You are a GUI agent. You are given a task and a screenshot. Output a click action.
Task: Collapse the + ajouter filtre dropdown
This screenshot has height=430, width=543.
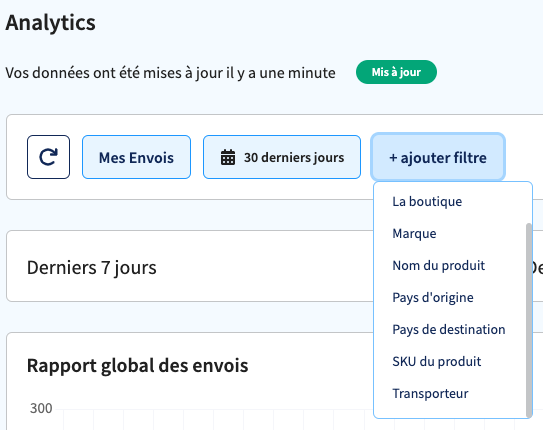[x=438, y=157]
